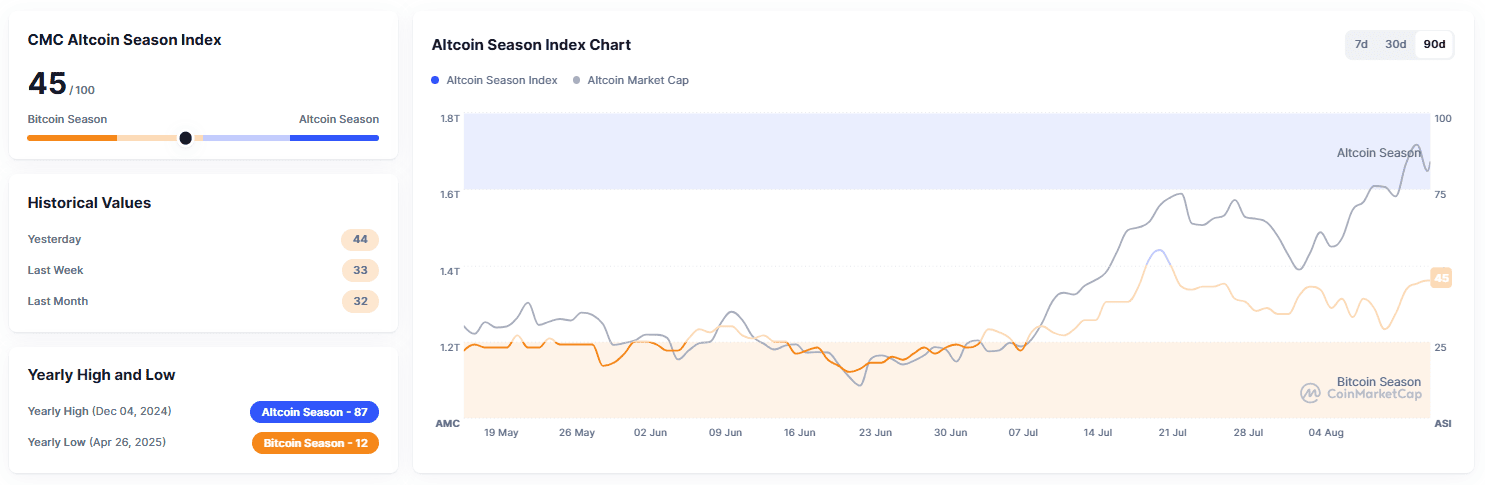The width and height of the screenshot is (1485, 485).
Task: Click the Bitcoin Season - 12 badge
Action: pyautogui.click(x=315, y=443)
